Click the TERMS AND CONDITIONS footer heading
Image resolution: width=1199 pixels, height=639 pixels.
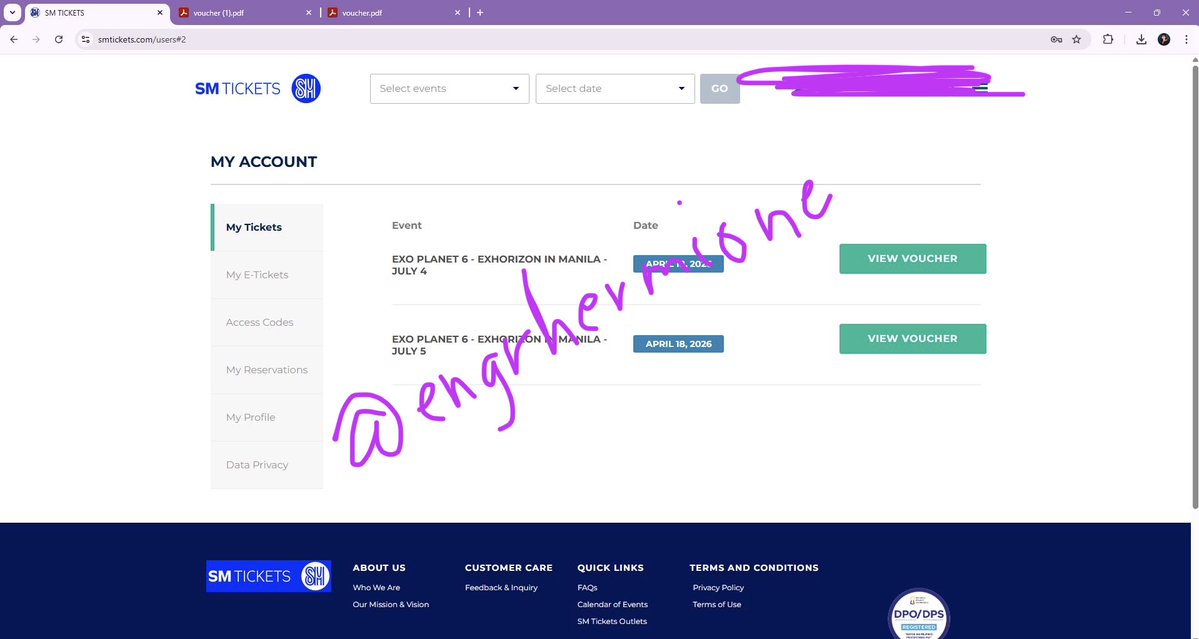pyautogui.click(x=754, y=568)
